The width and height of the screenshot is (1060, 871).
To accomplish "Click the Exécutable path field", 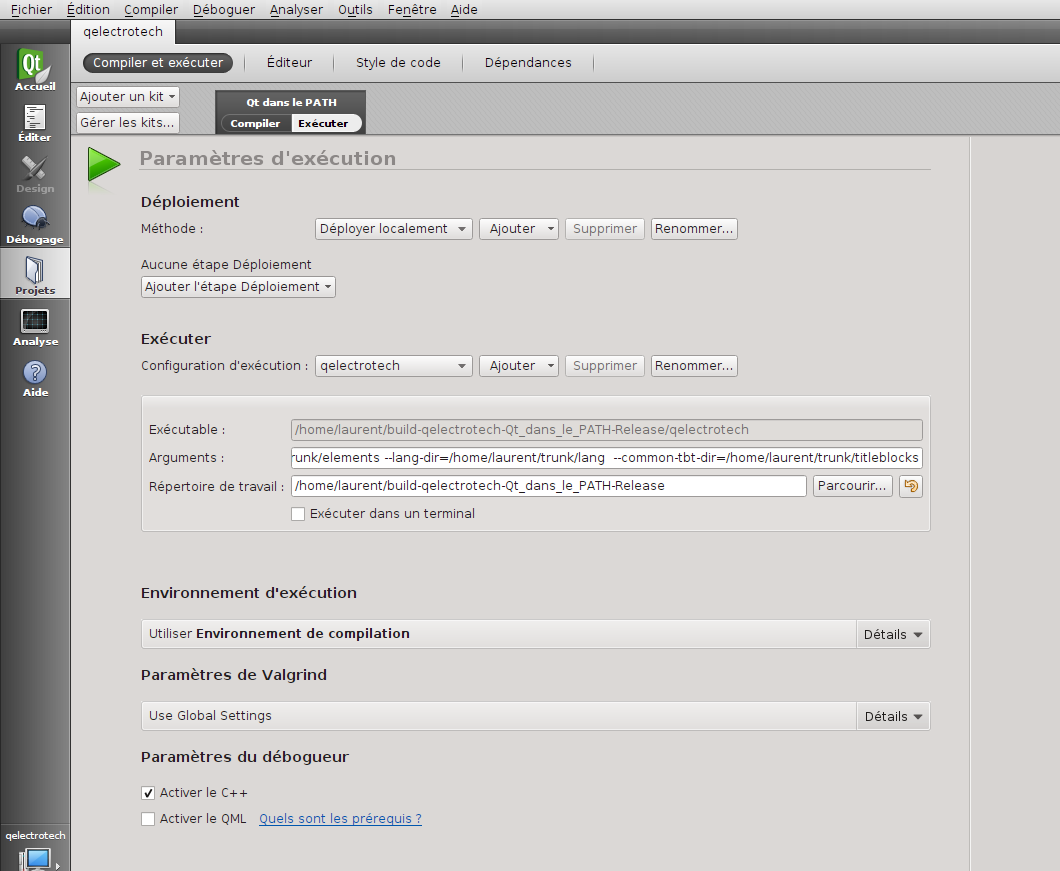I will [606, 429].
